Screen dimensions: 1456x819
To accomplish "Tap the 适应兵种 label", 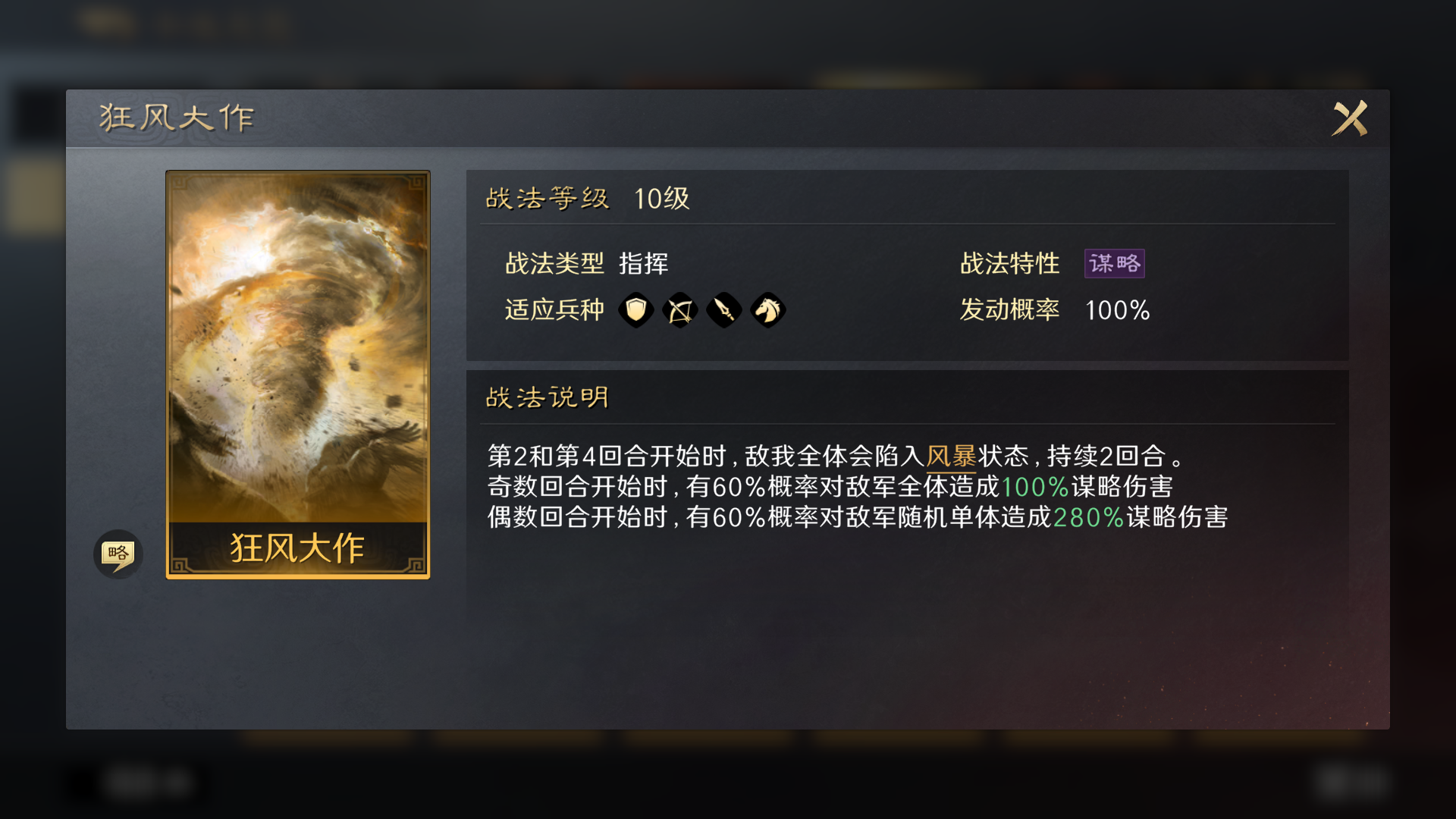I will [554, 309].
